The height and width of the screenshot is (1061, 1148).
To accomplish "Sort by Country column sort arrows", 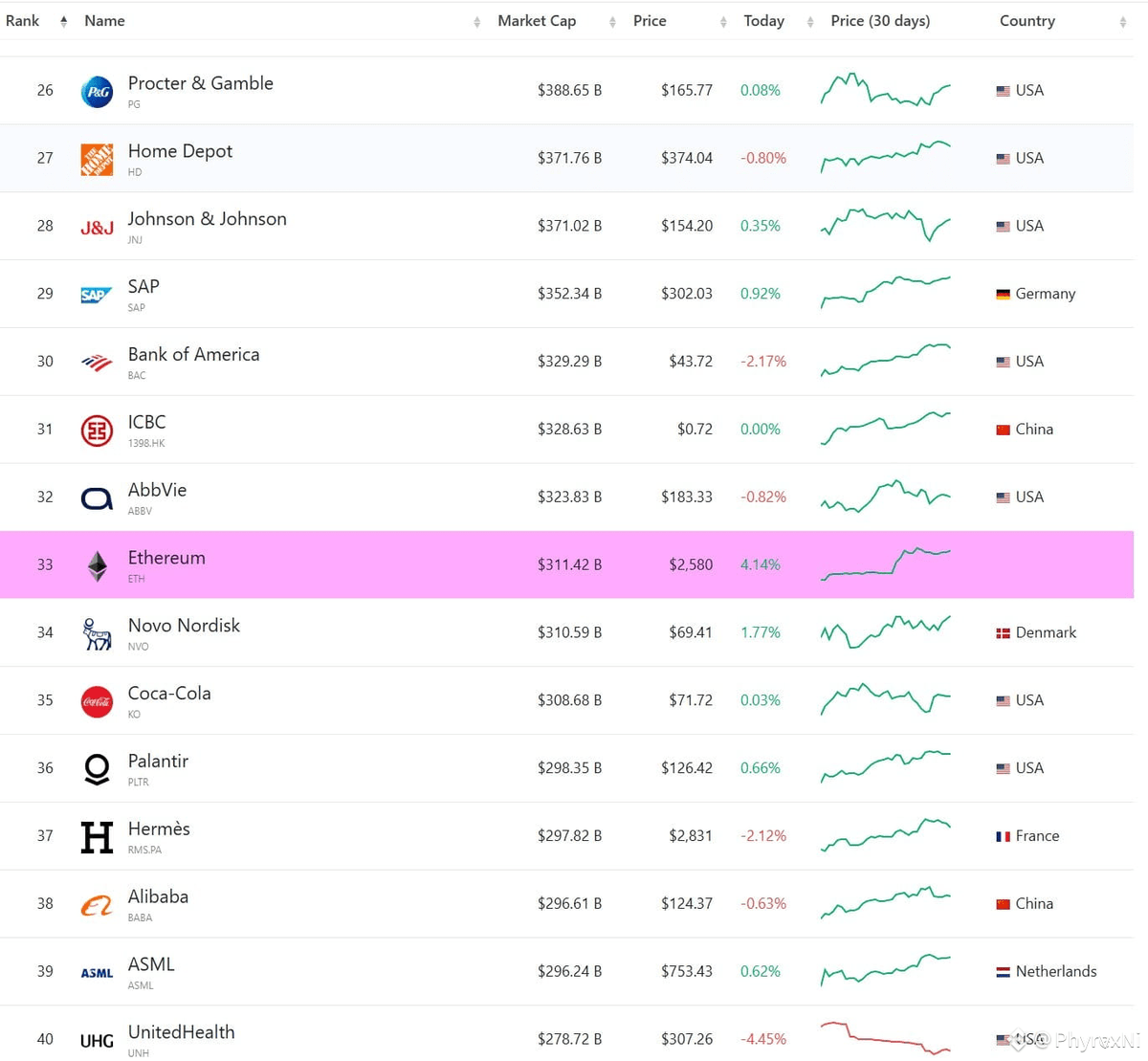I will [x=1122, y=22].
